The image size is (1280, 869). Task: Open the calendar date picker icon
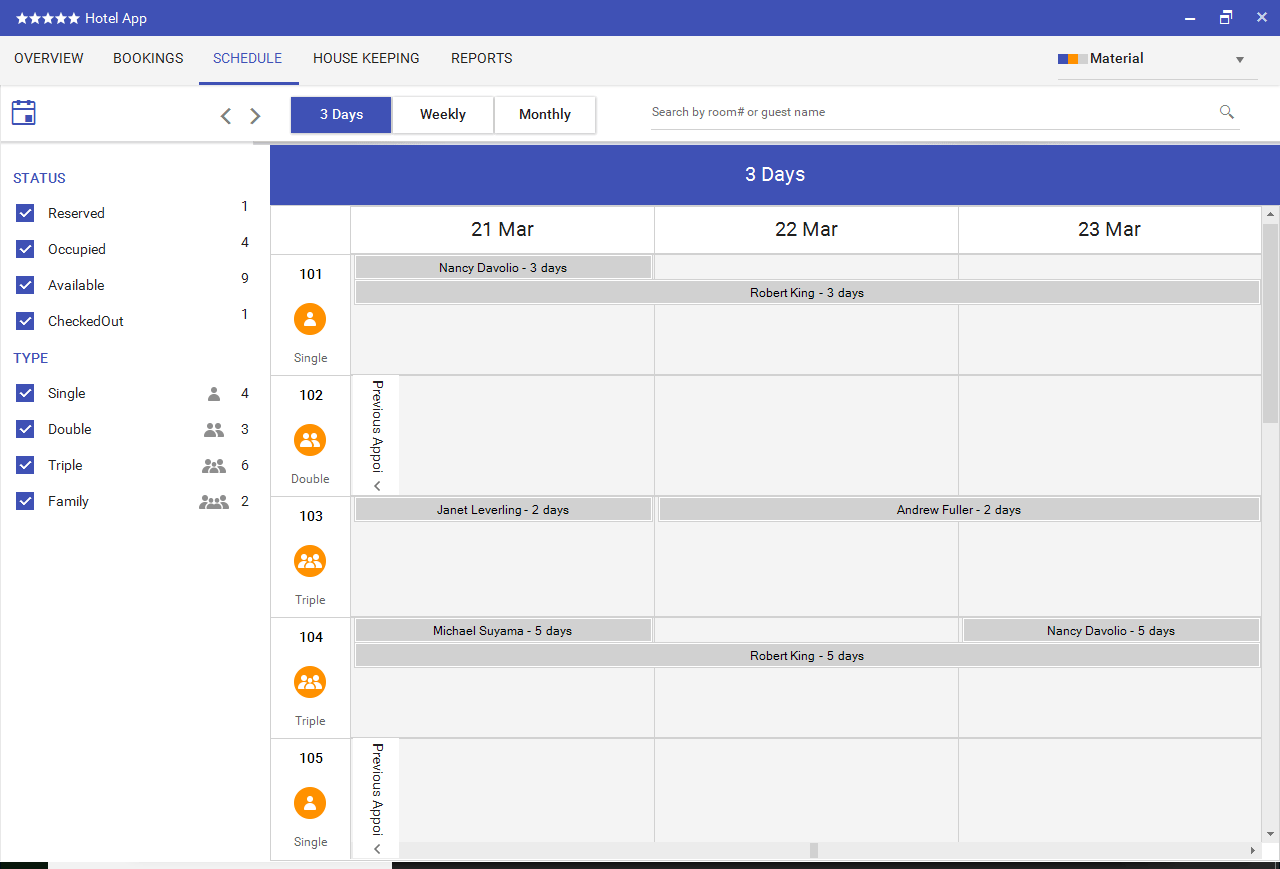[24, 112]
